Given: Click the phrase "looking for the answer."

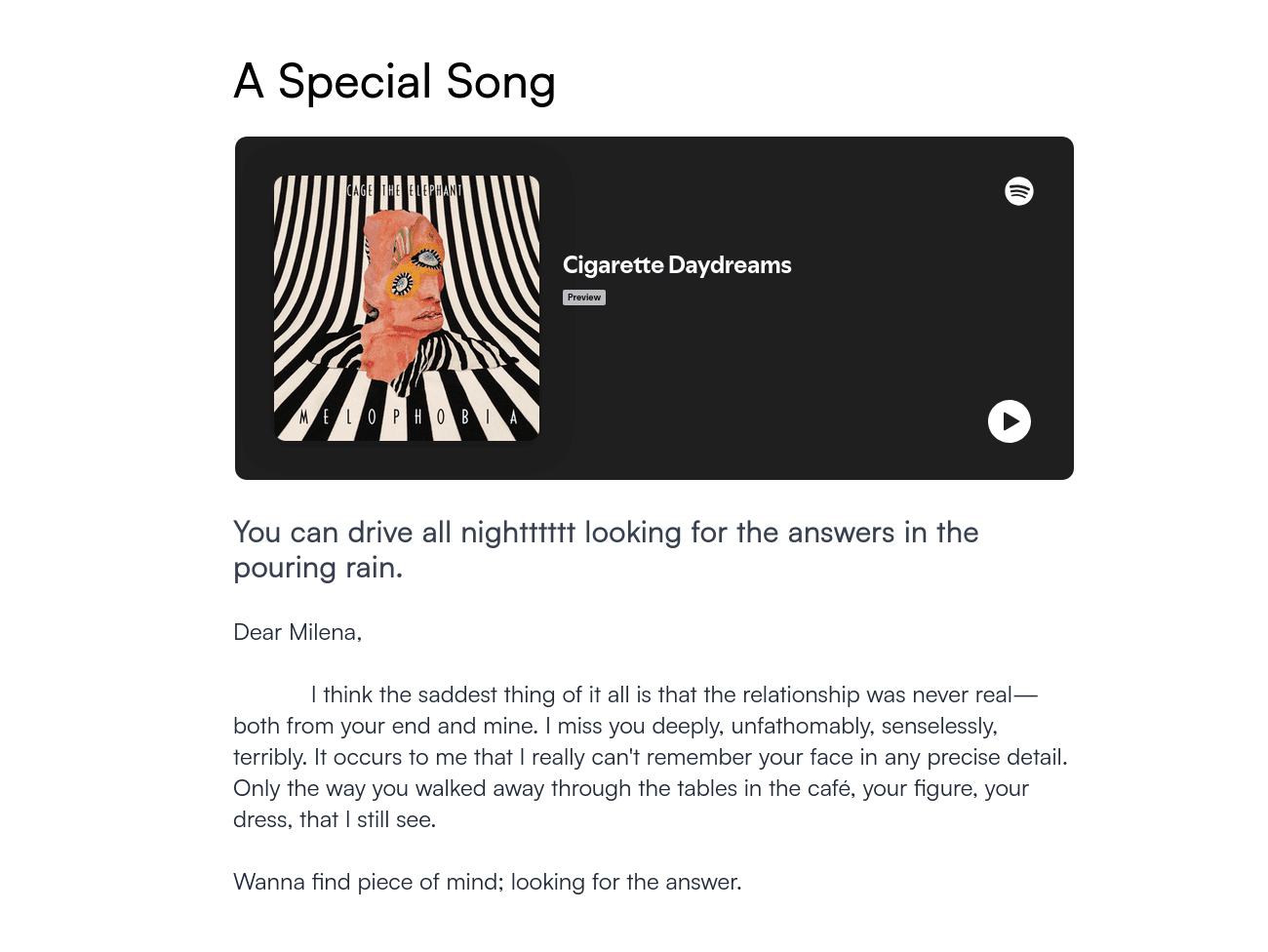Looking at the screenshot, I should click(626, 883).
